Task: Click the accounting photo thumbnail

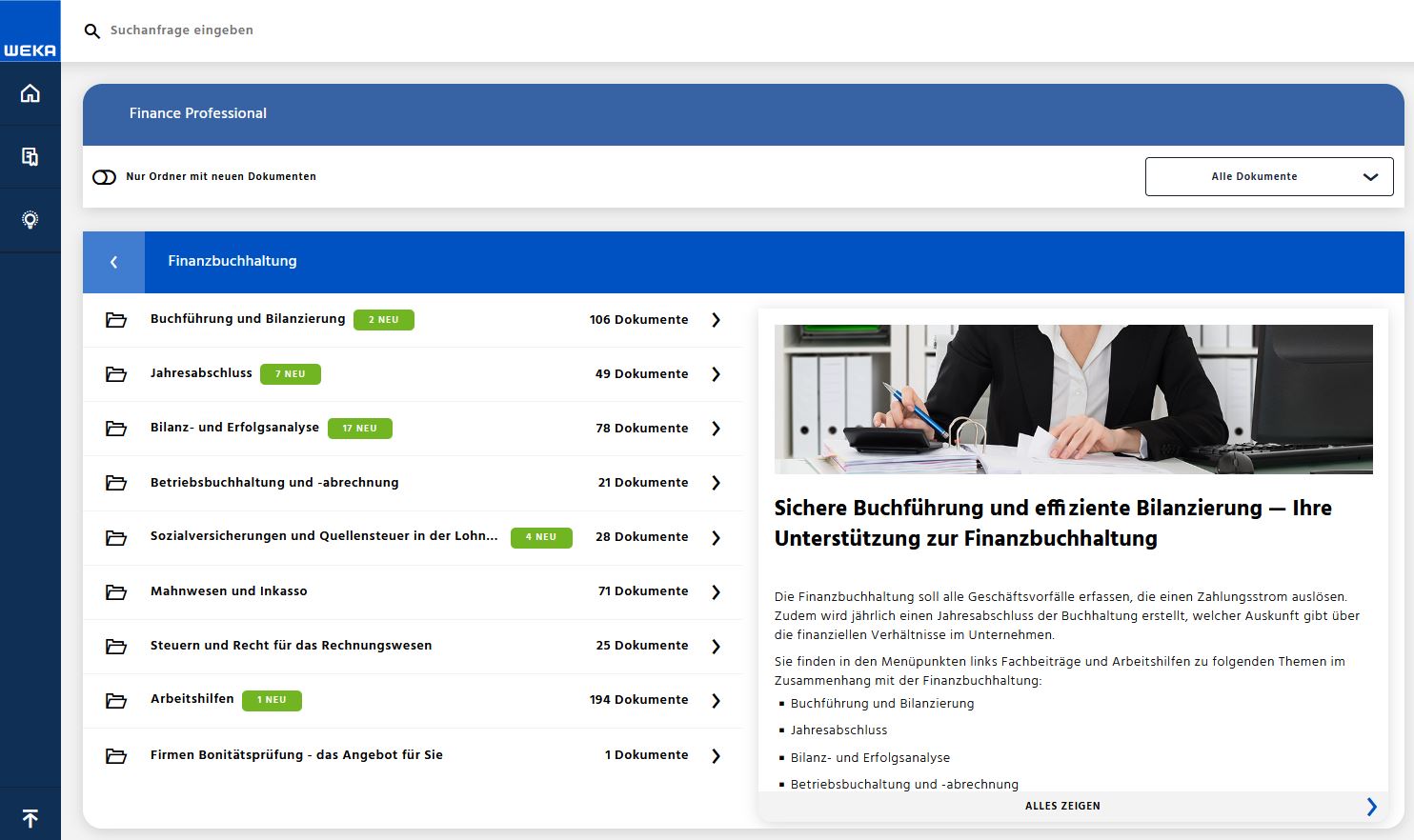Action: point(1073,399)
